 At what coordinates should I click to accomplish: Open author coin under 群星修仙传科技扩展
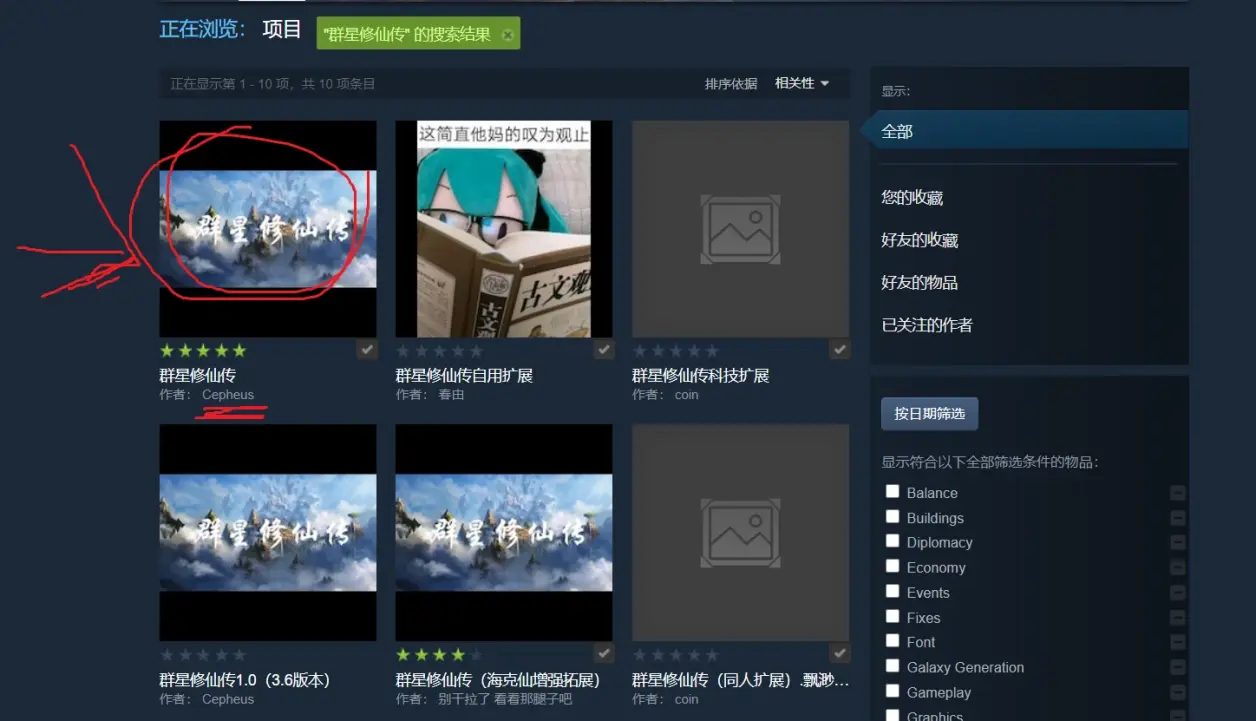(x=686, y=395)
